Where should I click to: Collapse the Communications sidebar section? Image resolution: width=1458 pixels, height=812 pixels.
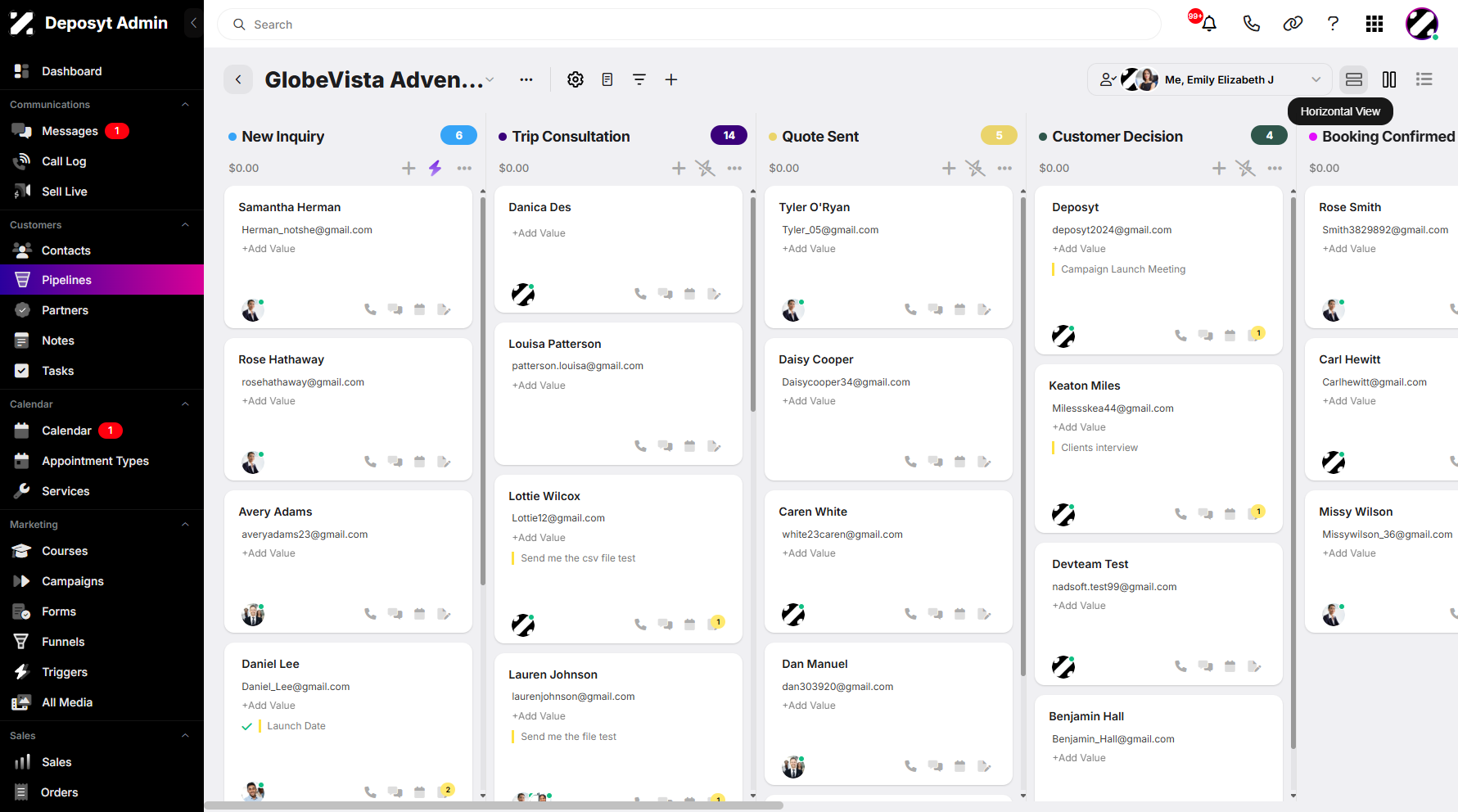185,105
